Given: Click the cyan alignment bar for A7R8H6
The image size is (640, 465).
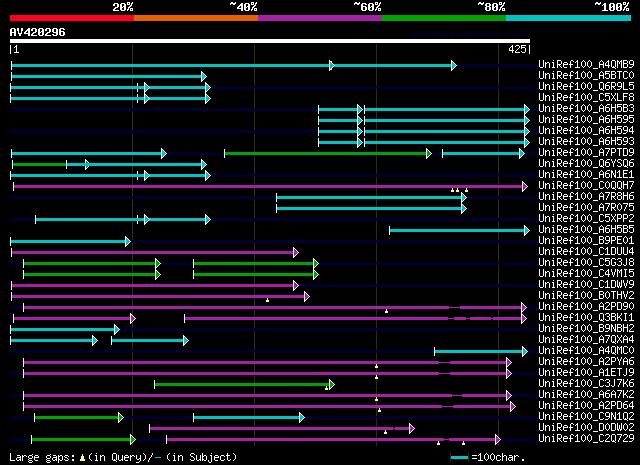Looking at the screenshot, I should coord(371,198).
